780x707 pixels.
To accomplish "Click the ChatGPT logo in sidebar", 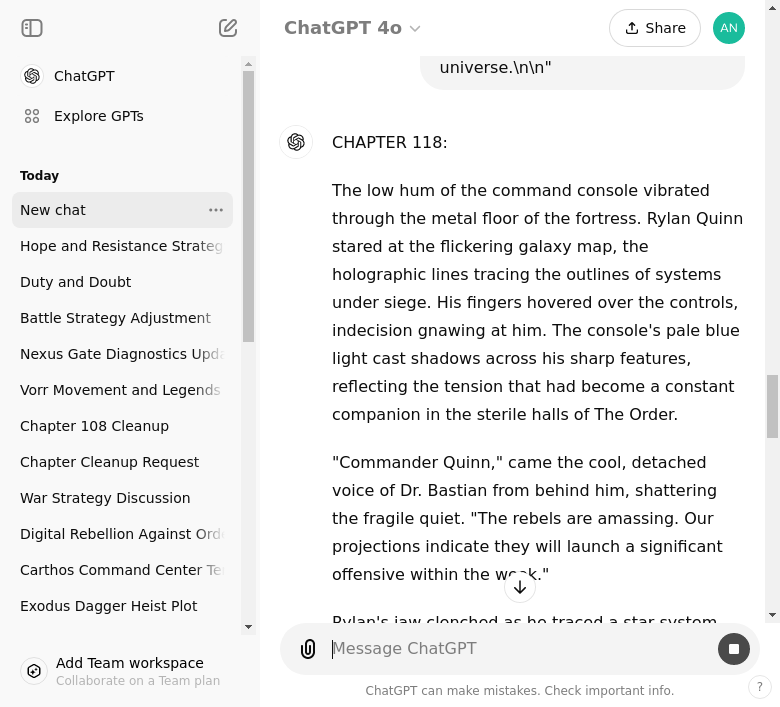I will click(x=32, y=76).
